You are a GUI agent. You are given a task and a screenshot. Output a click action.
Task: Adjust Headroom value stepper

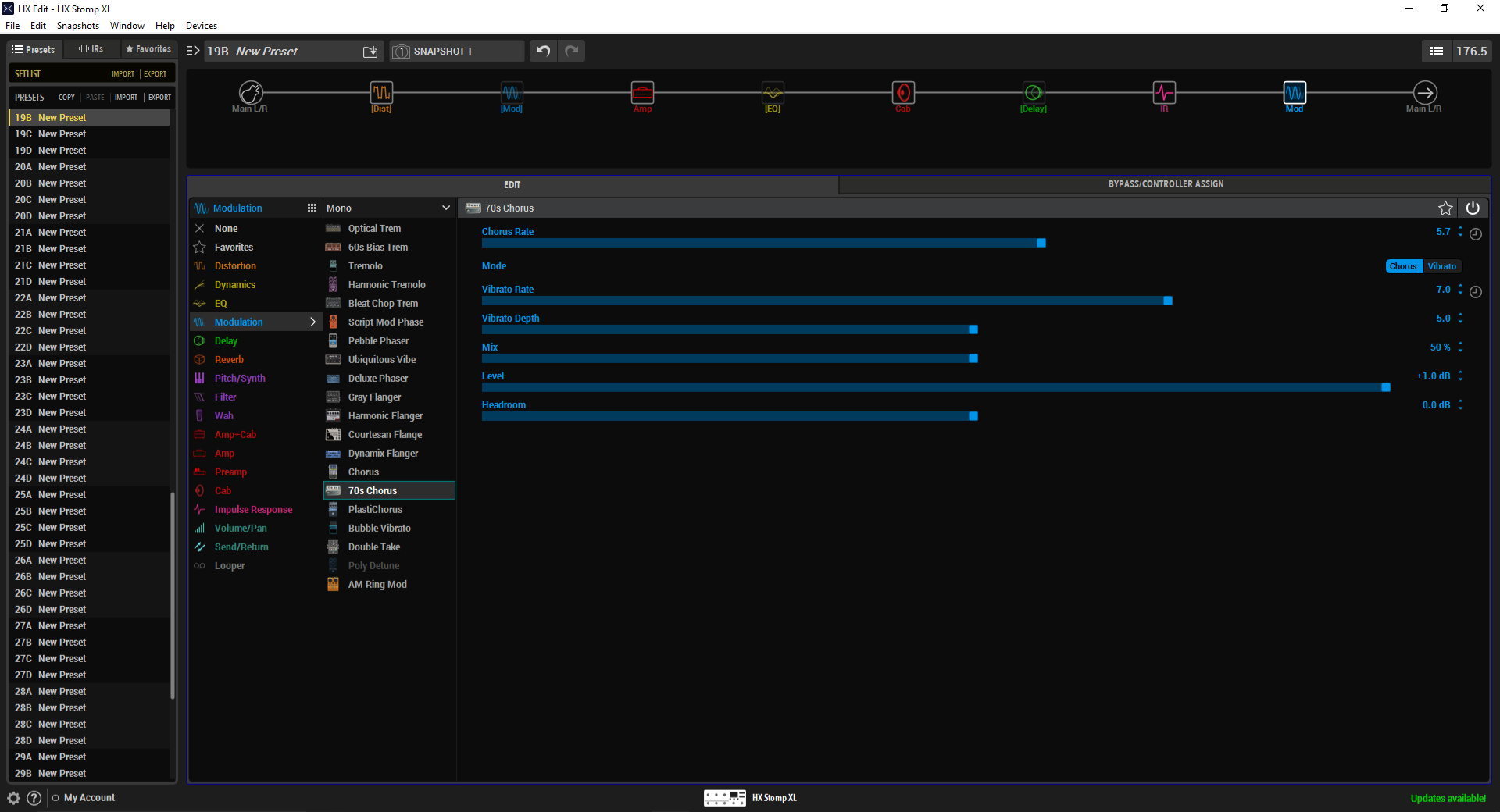pos(1460,405)
